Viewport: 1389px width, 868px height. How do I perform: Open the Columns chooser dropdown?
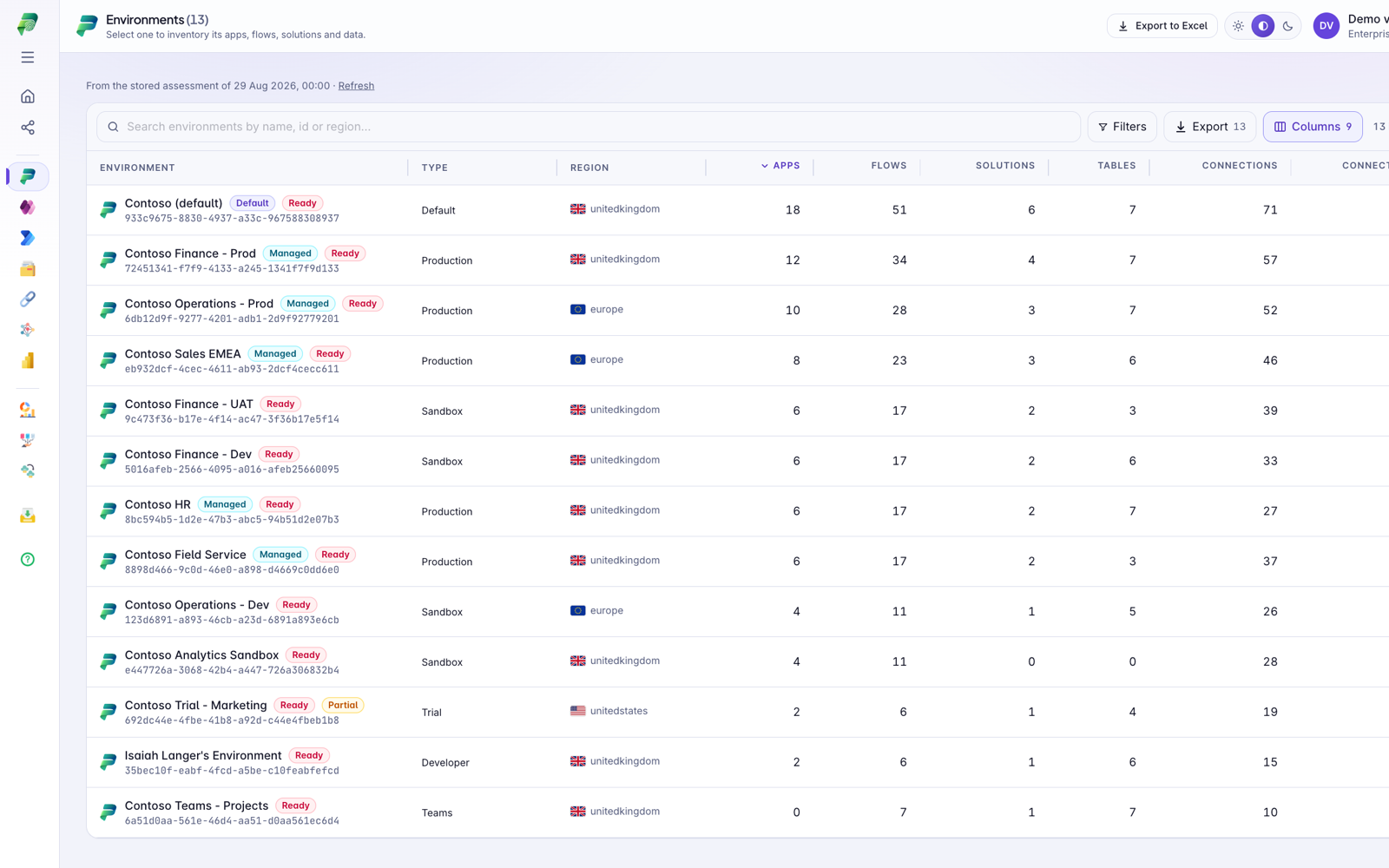[1313, 127]
